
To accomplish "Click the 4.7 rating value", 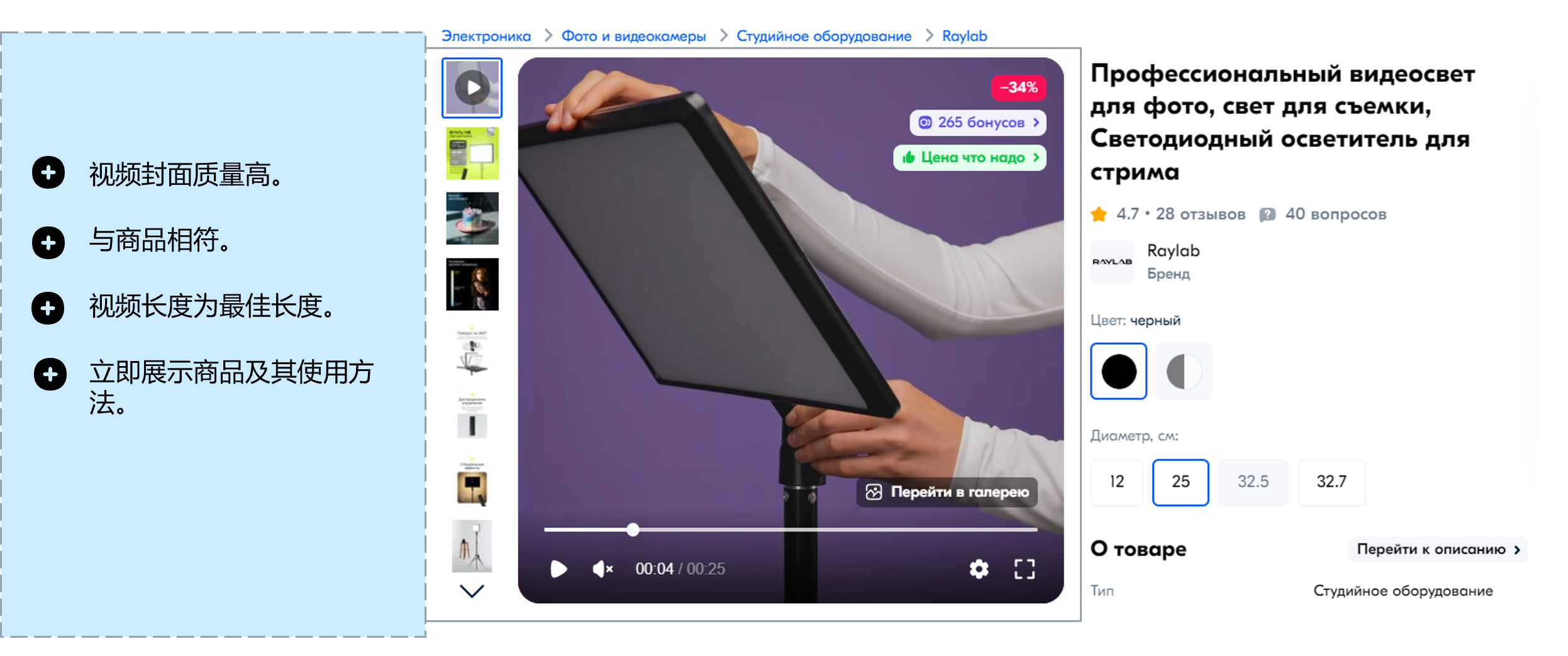I will tap(1127, 214).
